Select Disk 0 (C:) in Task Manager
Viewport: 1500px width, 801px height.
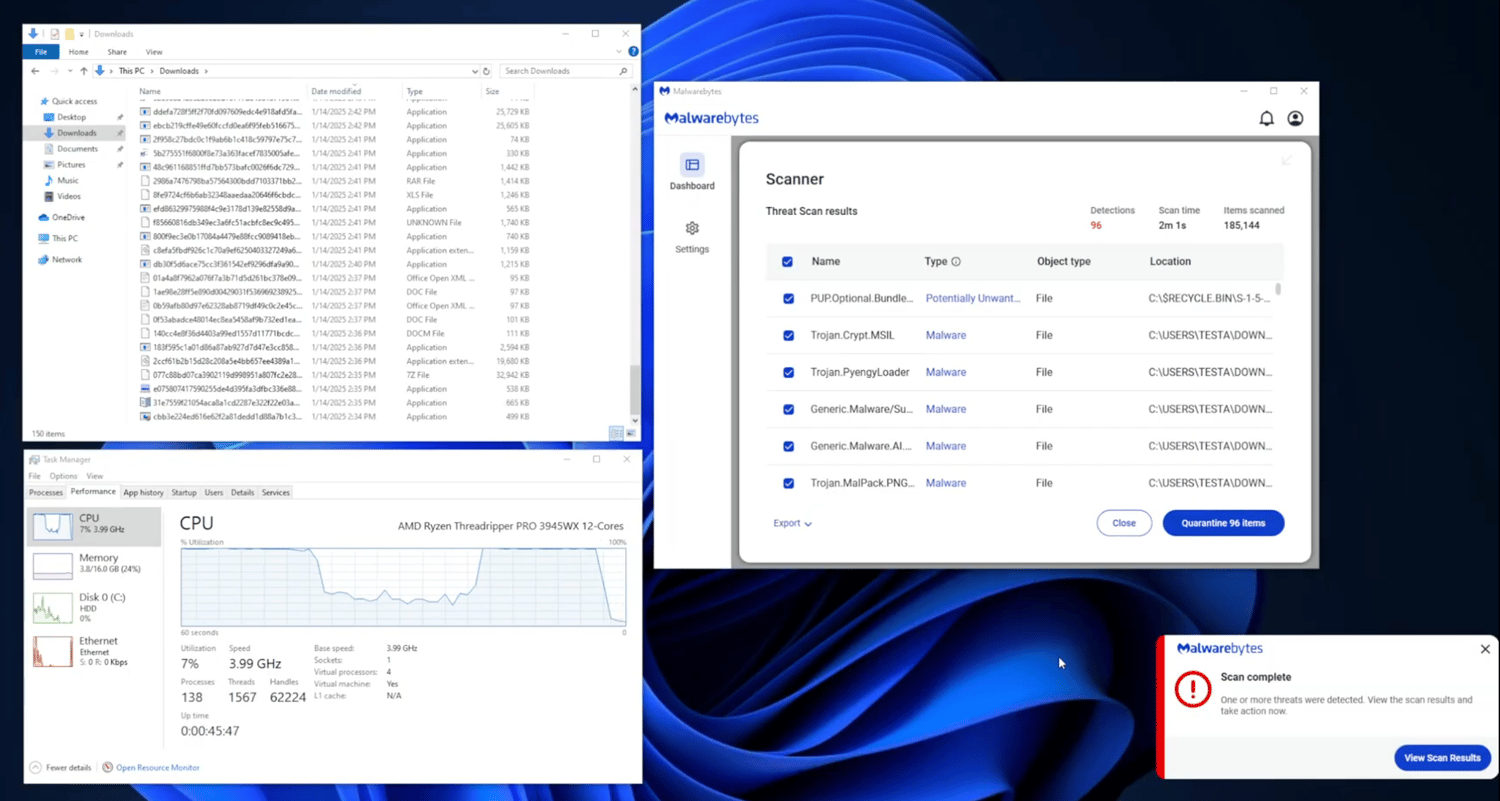click(94, 607)
